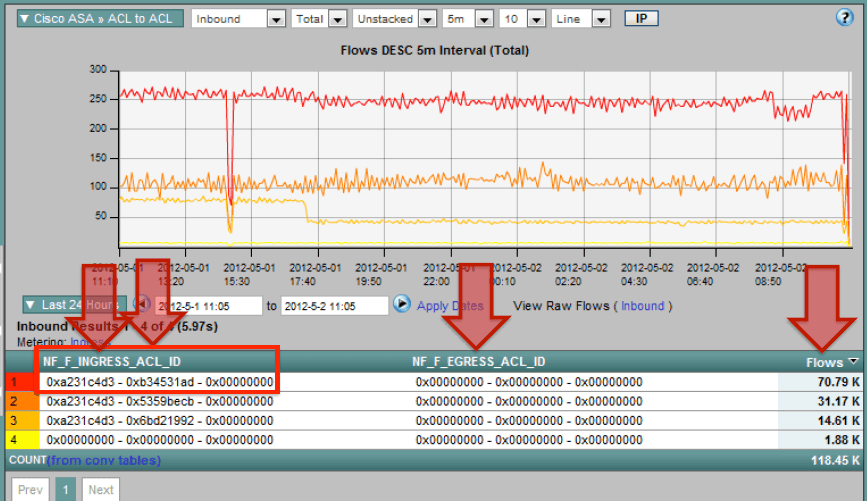The width and height of the screenshot is (868, 501).
Task: Open the 5m interval dropdown
Action: point(468,19)
